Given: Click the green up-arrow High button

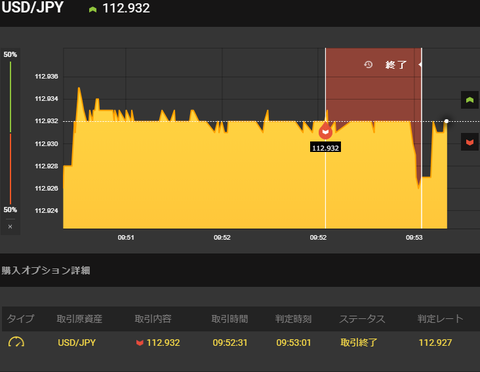Looking at the screenshot, I should pyautogui.click(x=470, y=100).
